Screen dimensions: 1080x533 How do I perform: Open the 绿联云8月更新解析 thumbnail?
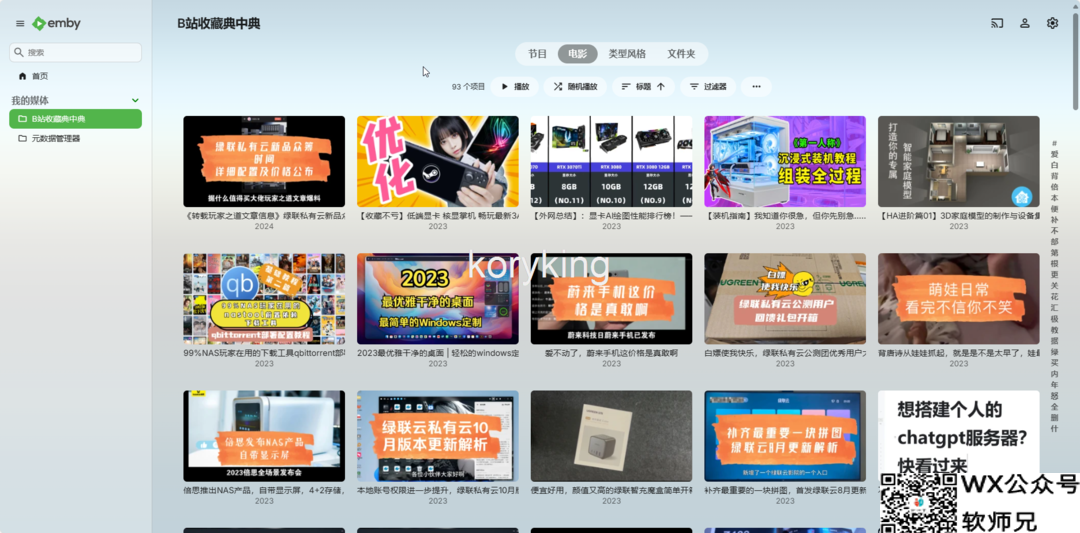tap(785, 436)
